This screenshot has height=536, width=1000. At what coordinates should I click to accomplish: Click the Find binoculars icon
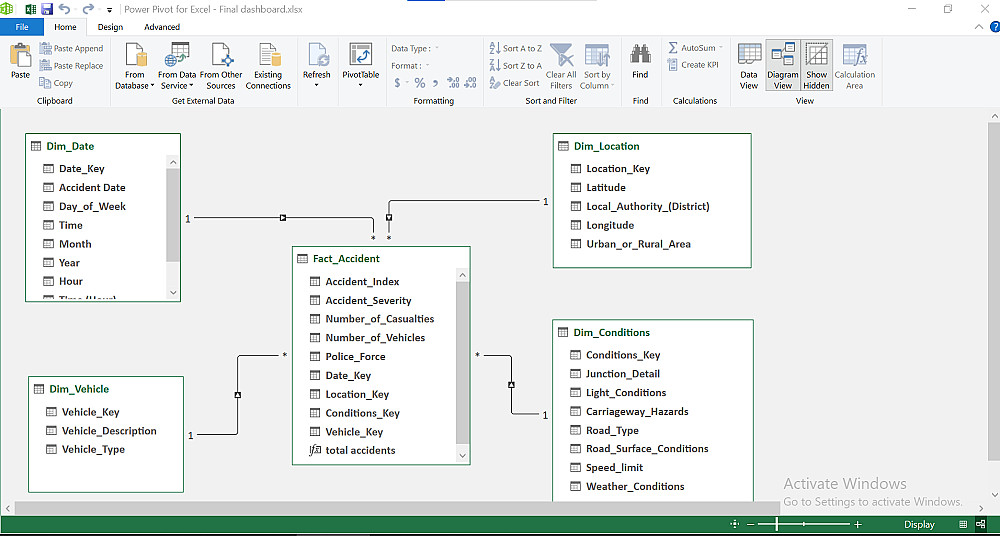pyautogui.click(x=640, y=54)
